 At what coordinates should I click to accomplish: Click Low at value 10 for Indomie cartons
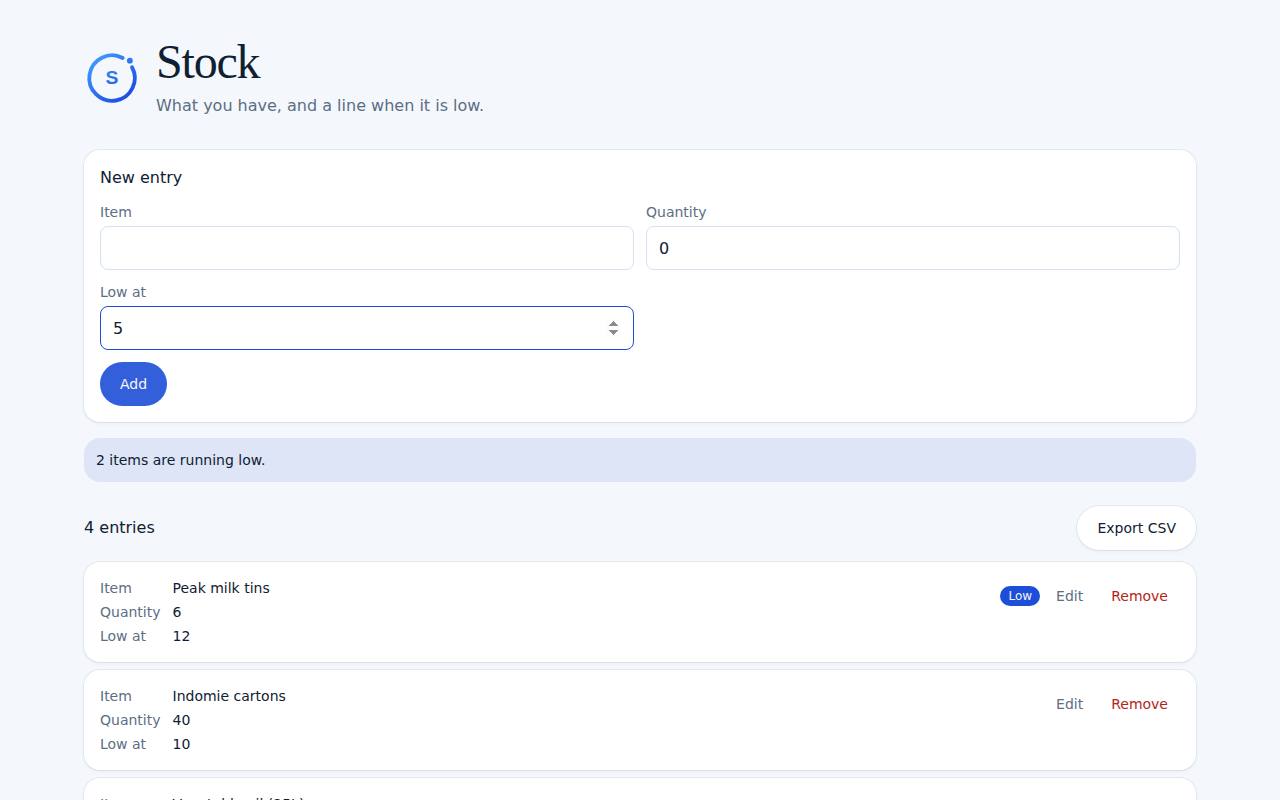[181, 744]
